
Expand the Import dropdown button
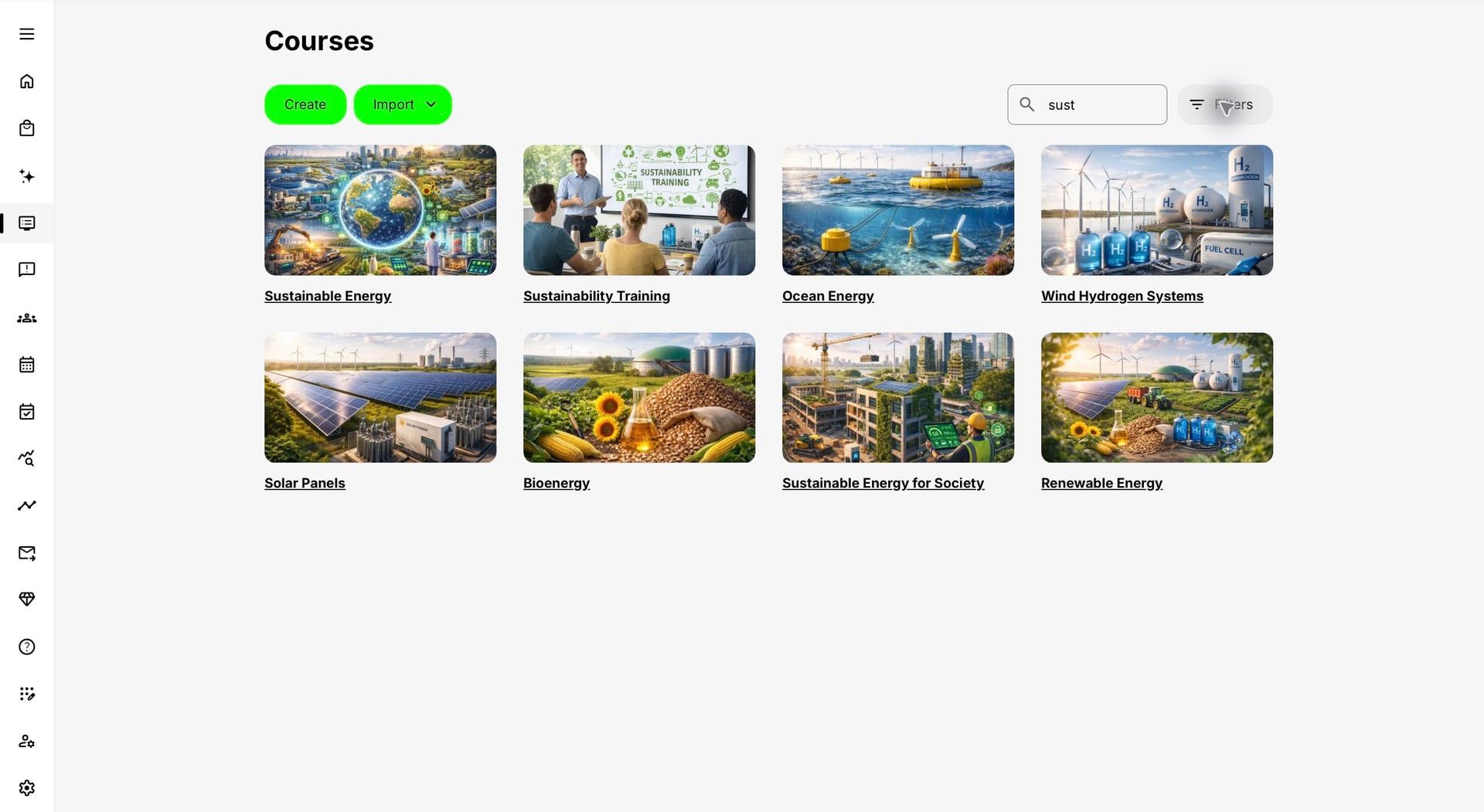[x=403, y=104]
